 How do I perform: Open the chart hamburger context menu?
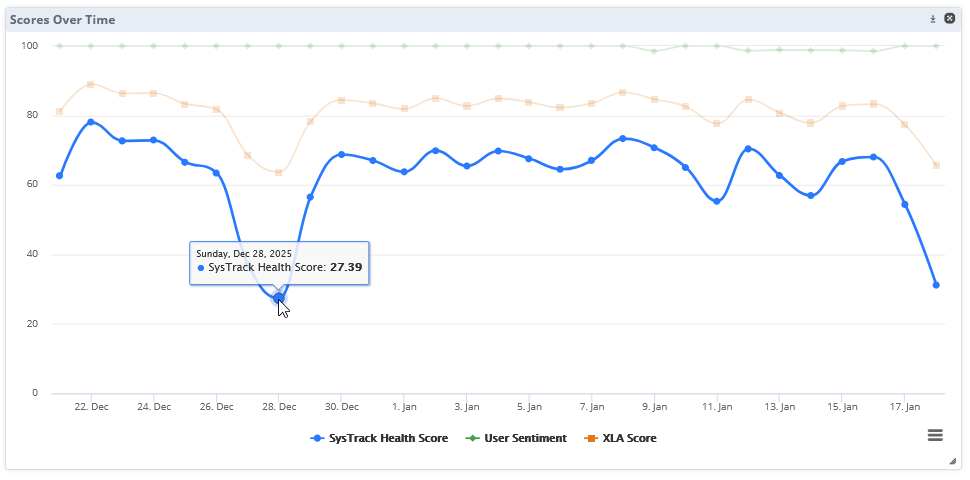click(x=935, y=434)
